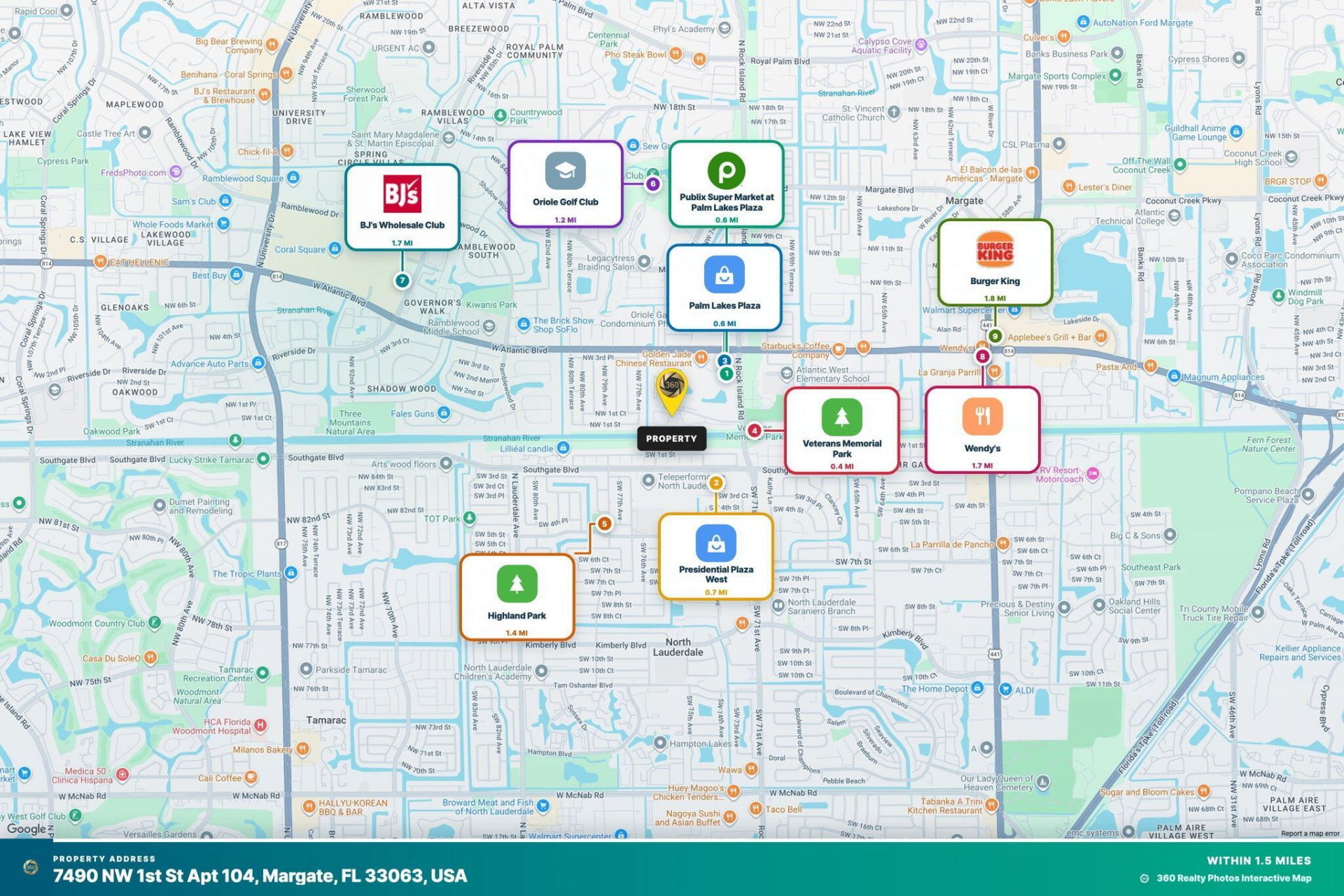The width and height of the screenshot is (1344, 896).
Task: Click the BJ's Wholesale Club logo card
Action: (x=402, y=207)
